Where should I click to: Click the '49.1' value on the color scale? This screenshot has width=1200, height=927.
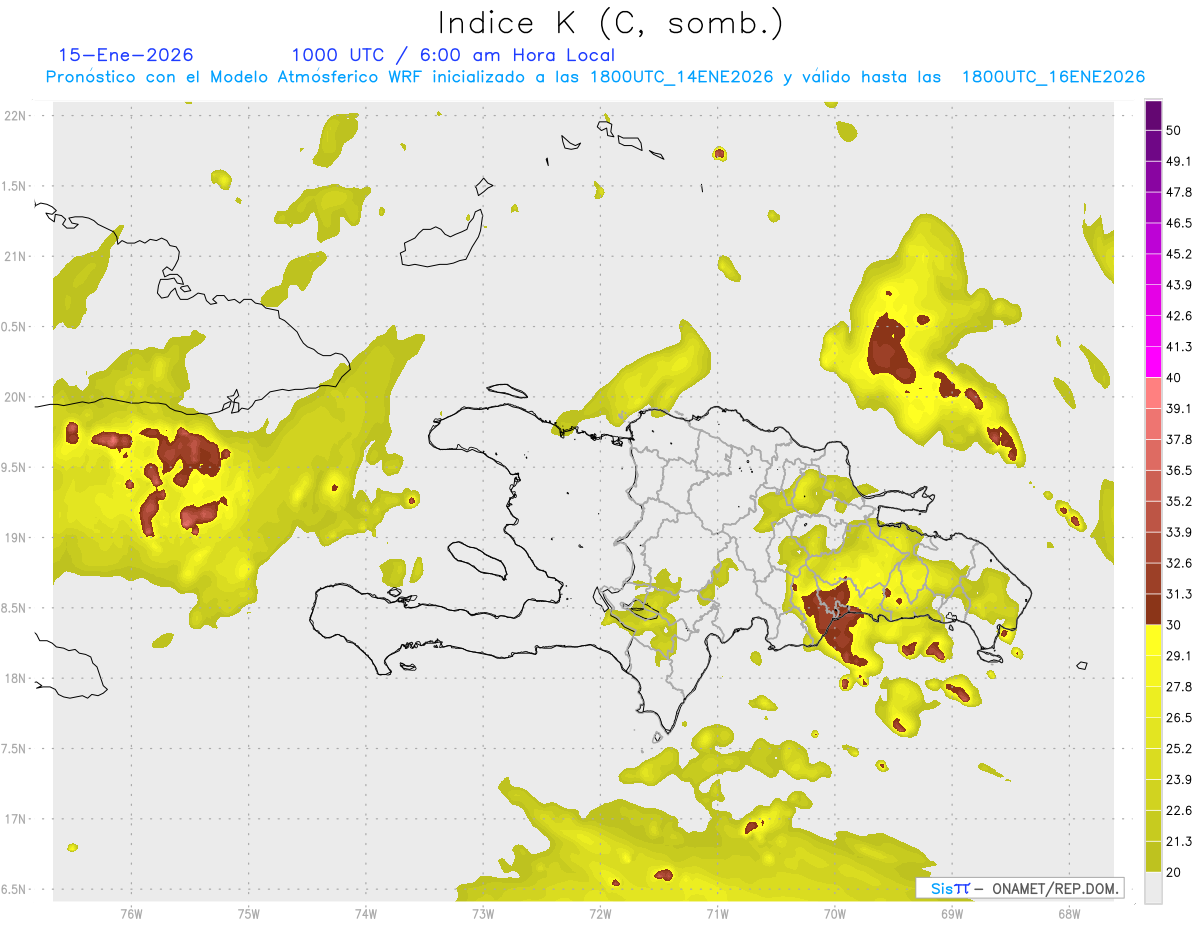tap(1179, 161)
